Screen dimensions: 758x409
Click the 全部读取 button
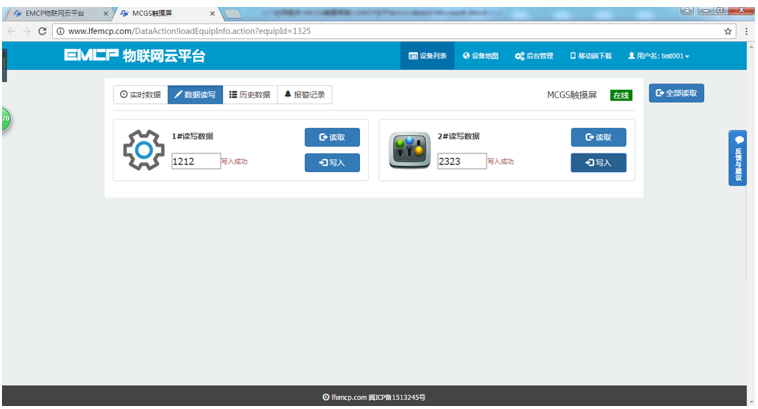point(676,93)
